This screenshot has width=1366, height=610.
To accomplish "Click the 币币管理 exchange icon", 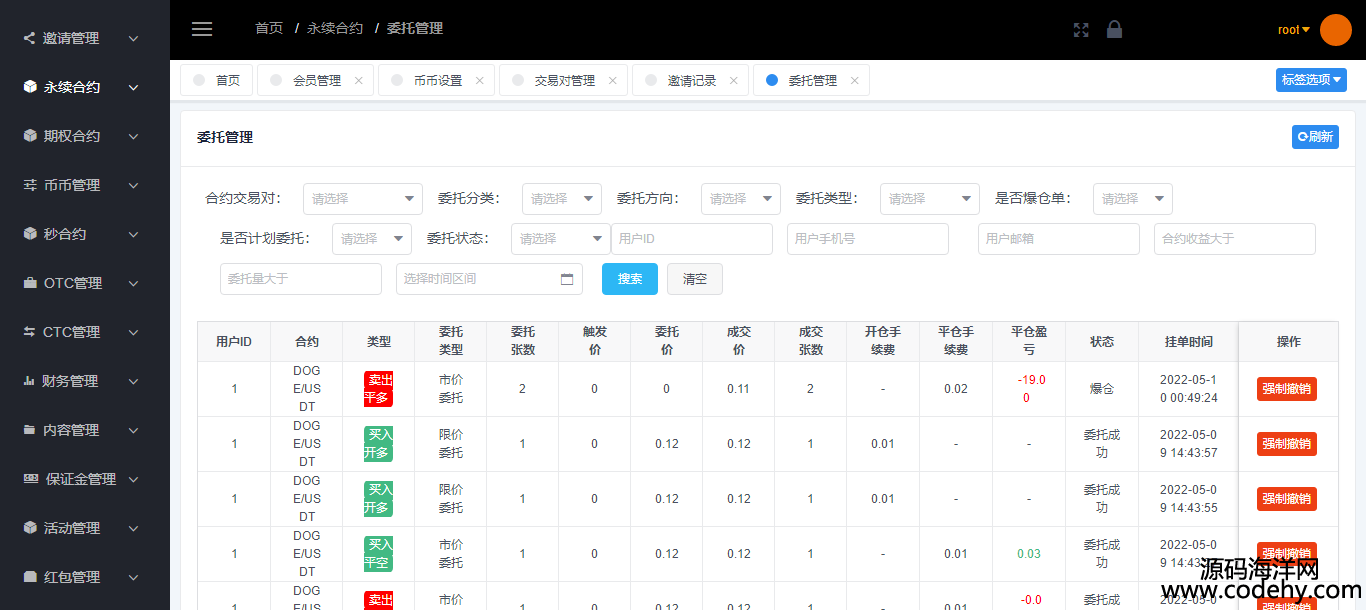I will 30,185.
